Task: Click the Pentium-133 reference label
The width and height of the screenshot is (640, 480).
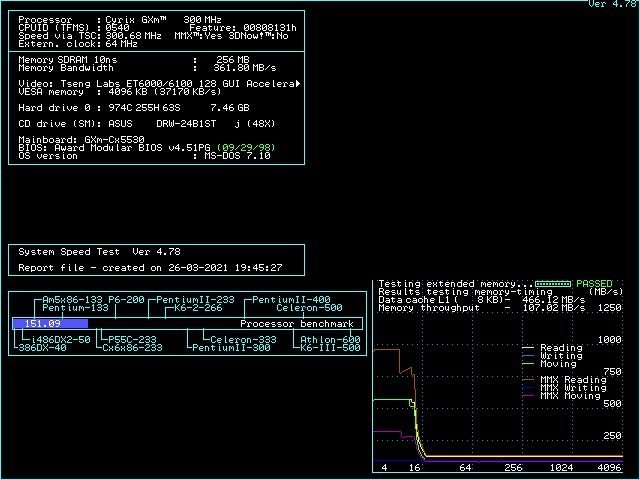Action: [x=76, y=308]
